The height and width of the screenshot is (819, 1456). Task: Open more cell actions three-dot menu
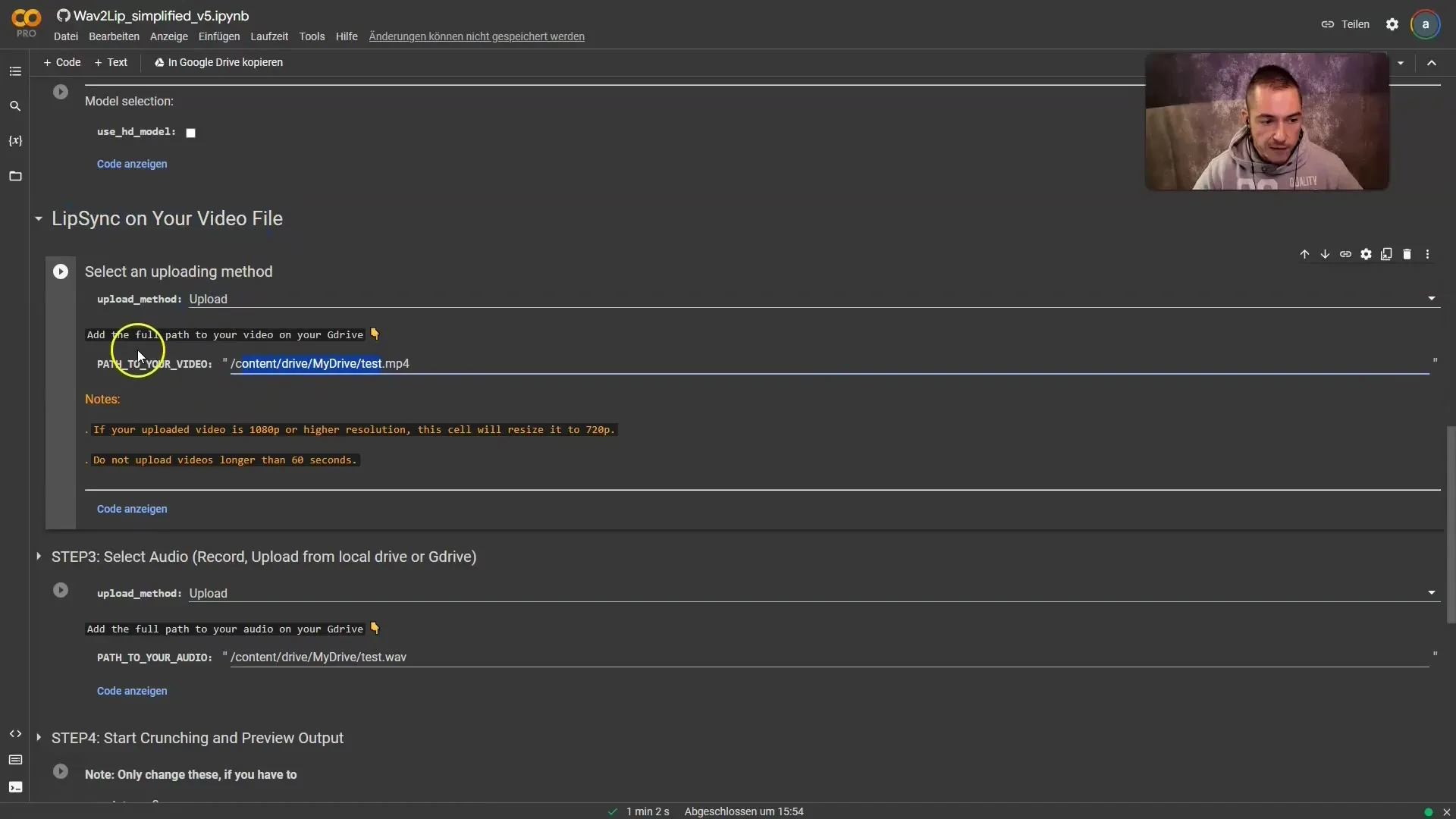[x=1427, y=254]
